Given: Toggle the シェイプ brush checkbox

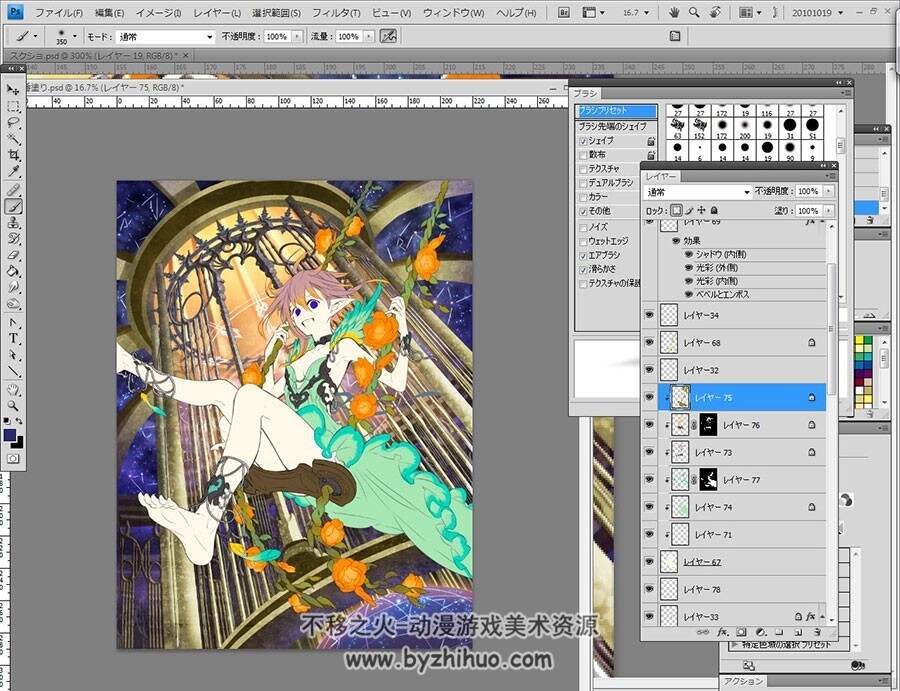Looking at the screenshot, I should [583, 141].
